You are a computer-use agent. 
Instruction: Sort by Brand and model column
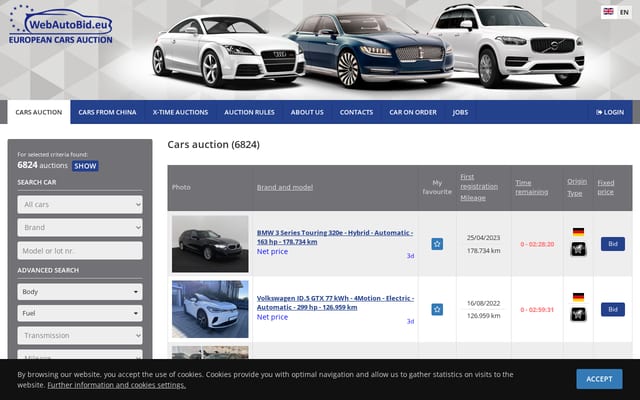click(x=285, y=187)
